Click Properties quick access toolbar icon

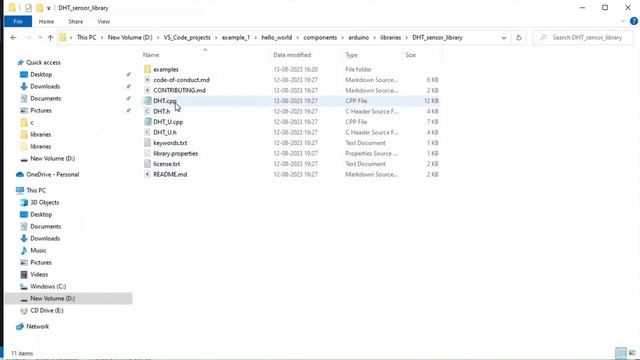click(28, 8)
